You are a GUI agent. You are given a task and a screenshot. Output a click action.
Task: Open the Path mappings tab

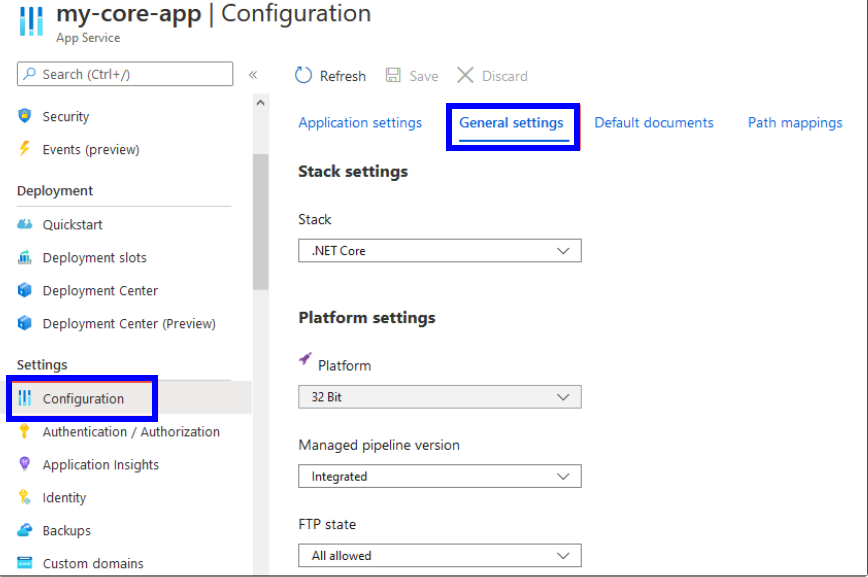click(795, 122)
